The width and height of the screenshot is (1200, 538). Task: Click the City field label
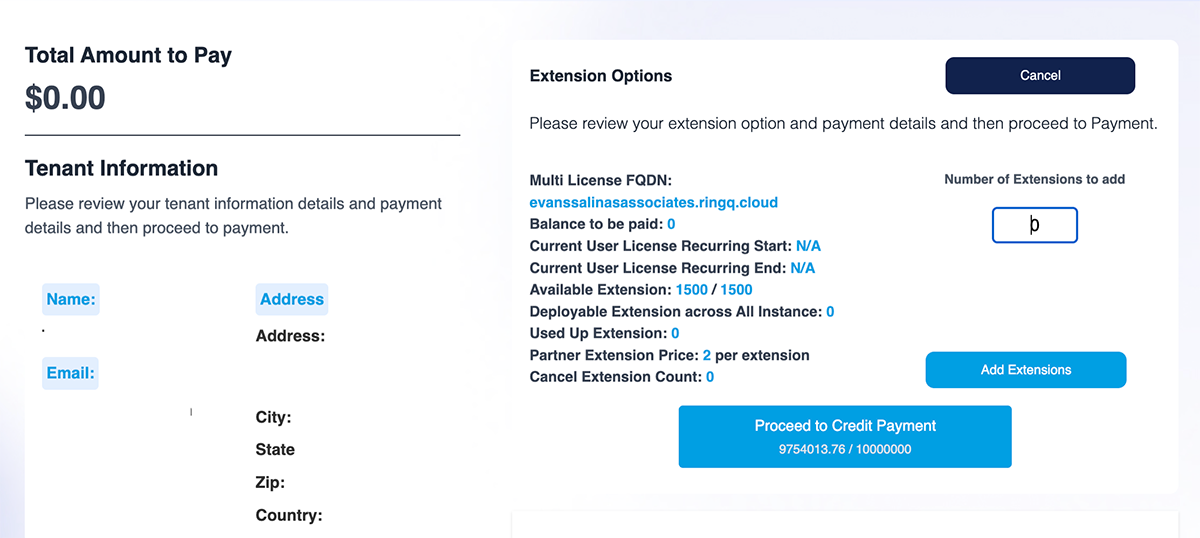pos(273,417)
